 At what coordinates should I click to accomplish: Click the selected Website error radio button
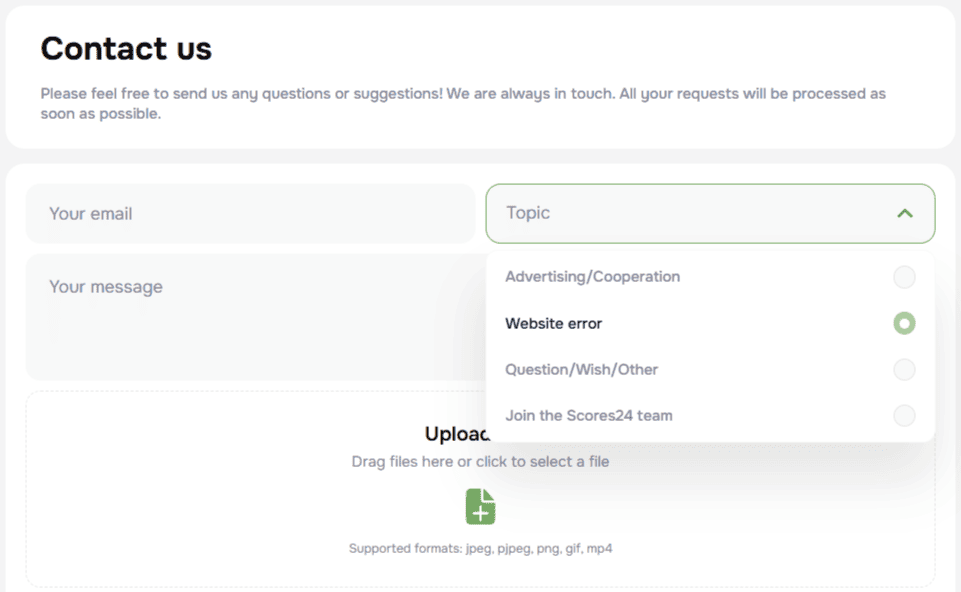(904, 323)
